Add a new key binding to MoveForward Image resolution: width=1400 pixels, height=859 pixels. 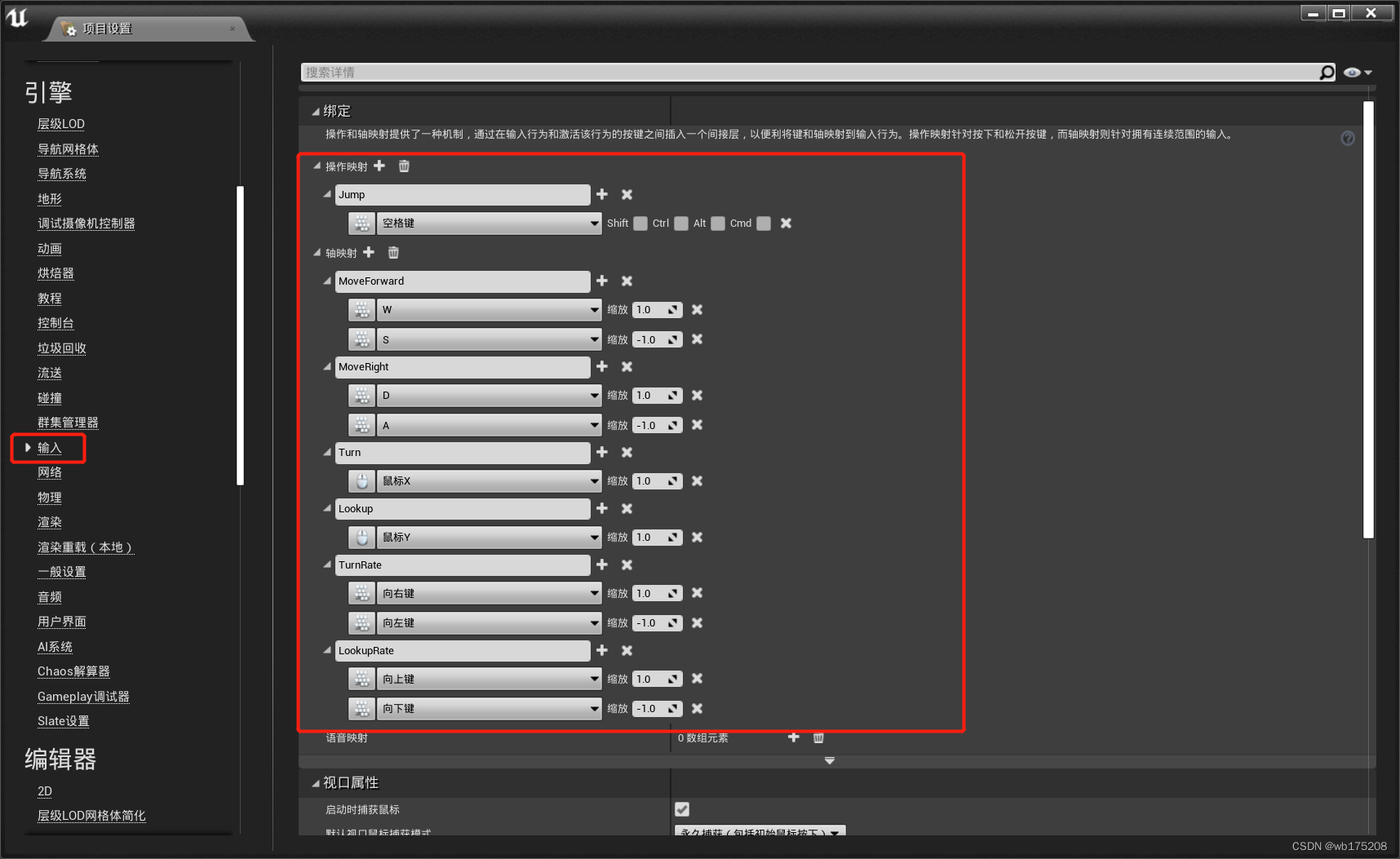point(602,281)
